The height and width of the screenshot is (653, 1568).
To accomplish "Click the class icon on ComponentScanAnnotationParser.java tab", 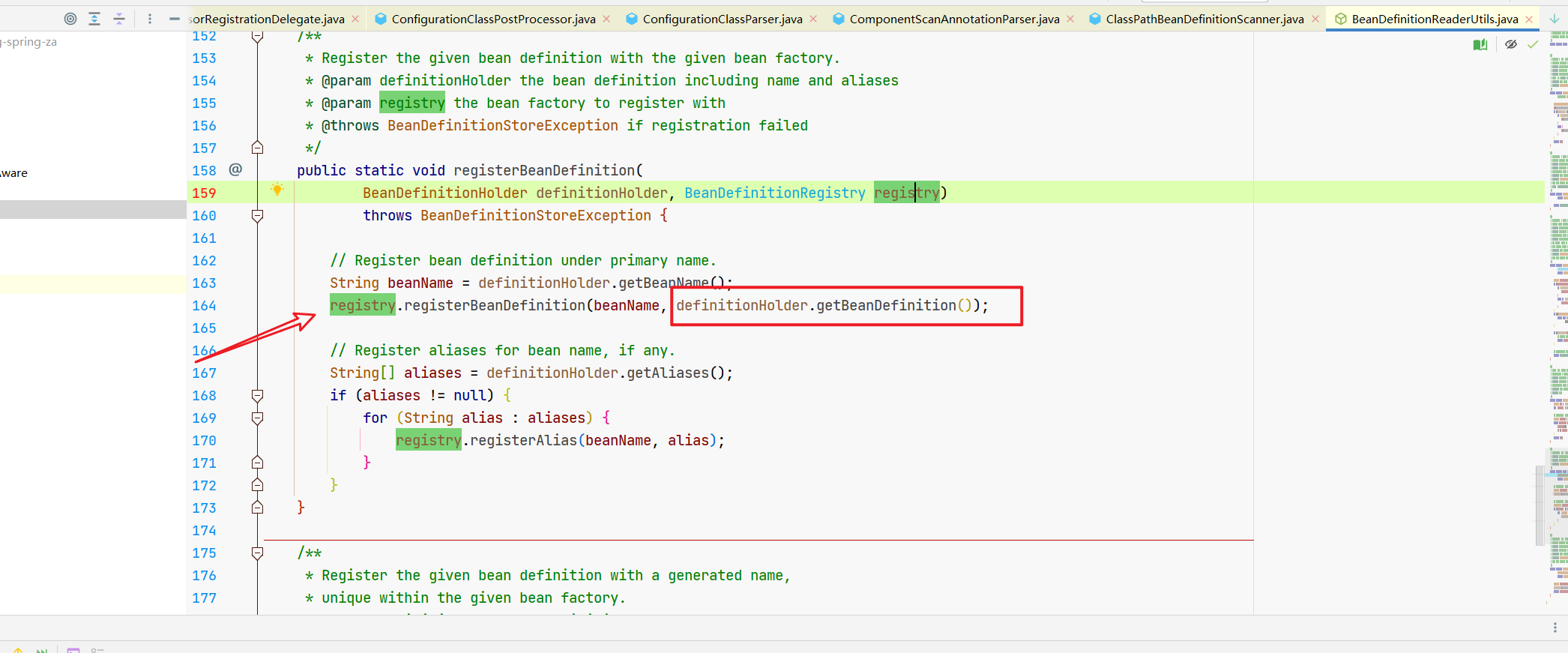I will (839, 19).
